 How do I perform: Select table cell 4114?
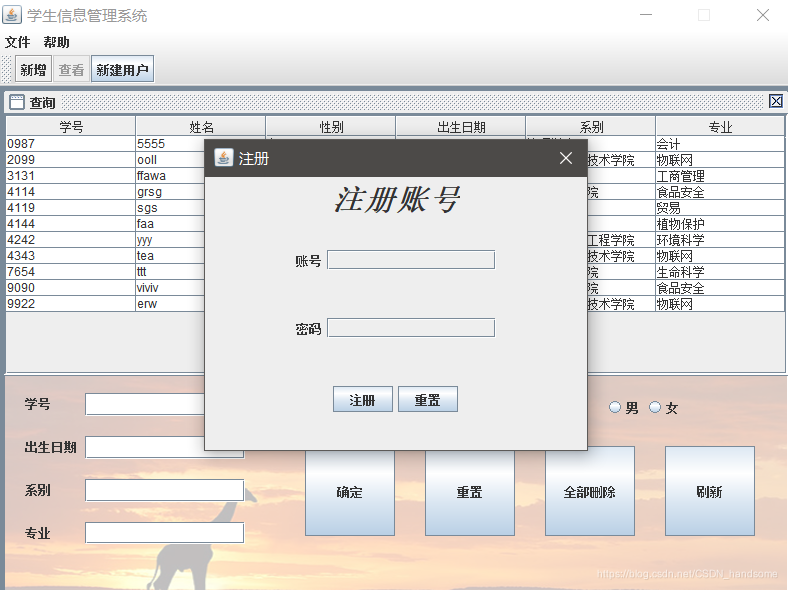click(71, 192)
